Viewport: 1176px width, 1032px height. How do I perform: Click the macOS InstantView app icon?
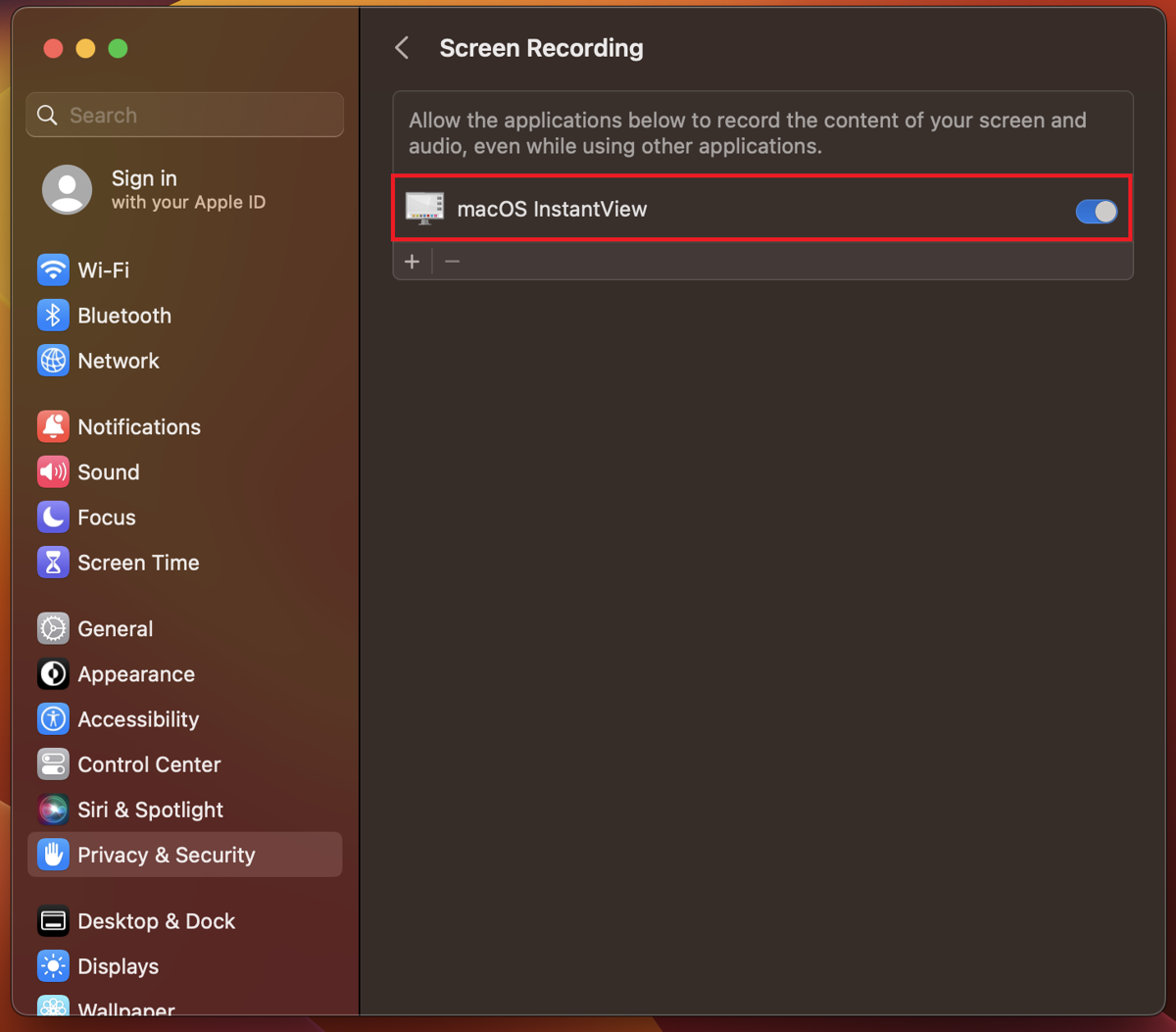424,209
